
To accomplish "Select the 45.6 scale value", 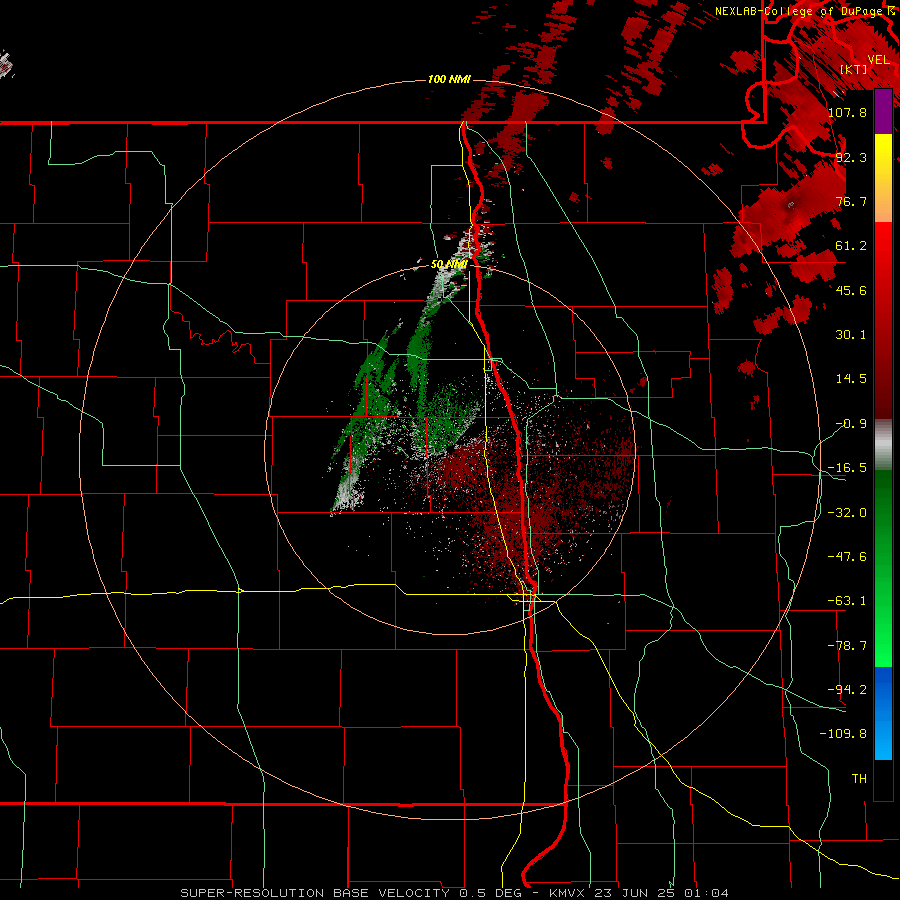I will (851, 290).
